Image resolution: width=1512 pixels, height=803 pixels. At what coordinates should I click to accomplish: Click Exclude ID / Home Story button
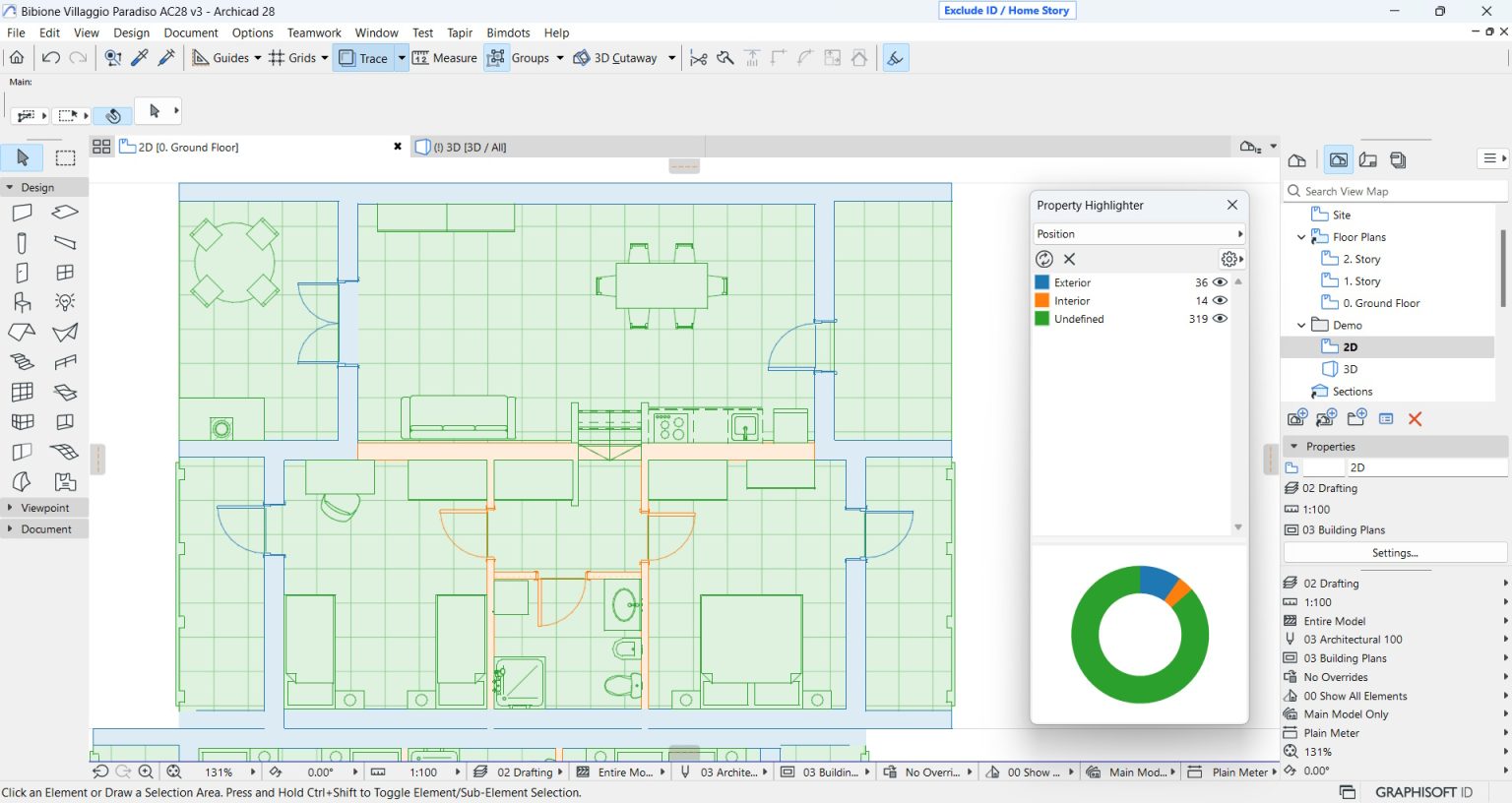[x=1007, y=10]
